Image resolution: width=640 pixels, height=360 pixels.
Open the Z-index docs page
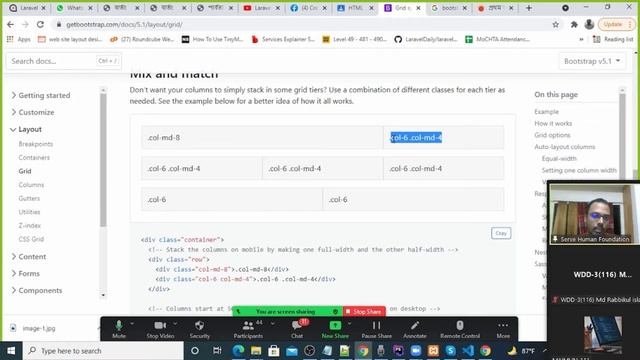[x=29, y=225]
